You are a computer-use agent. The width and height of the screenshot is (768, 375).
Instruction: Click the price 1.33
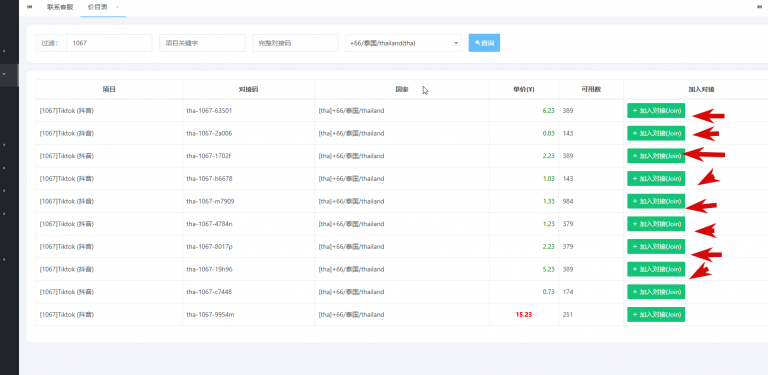tap(549, 201)
